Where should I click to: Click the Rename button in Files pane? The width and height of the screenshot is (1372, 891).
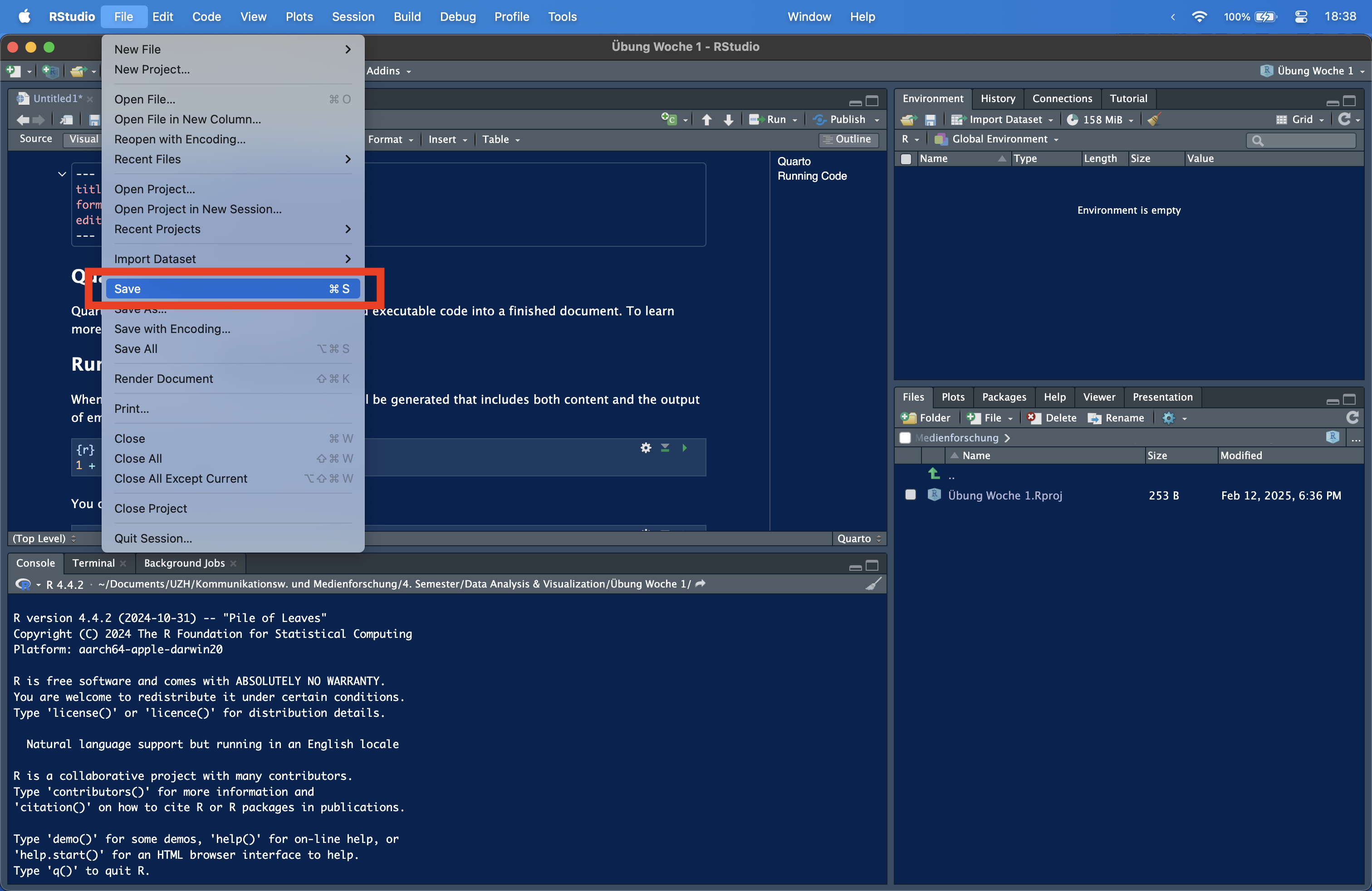(1116, 417)
